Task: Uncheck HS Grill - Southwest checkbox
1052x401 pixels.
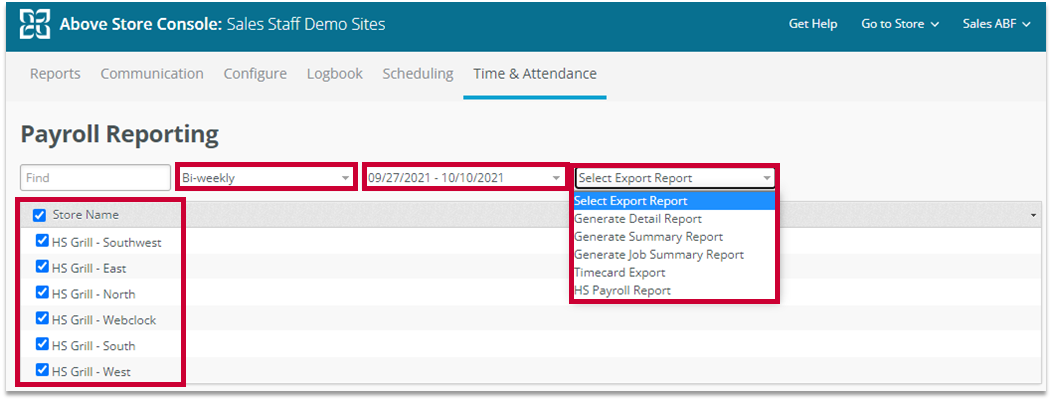Action: coord(42,241)
